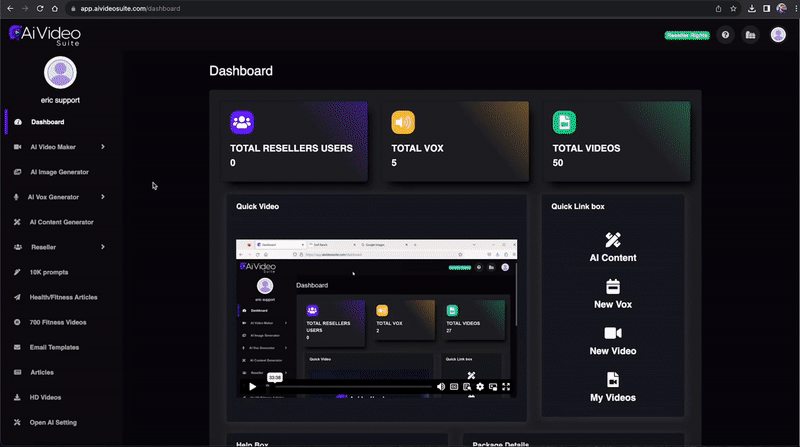Toggle closed captions on Quick Video

click(x=454, y=387)
